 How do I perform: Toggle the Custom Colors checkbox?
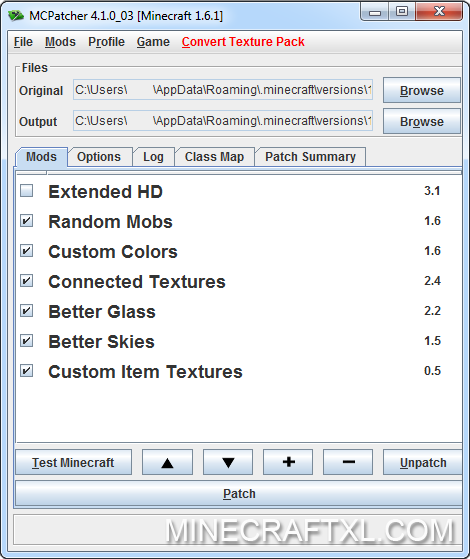[27, 251]
